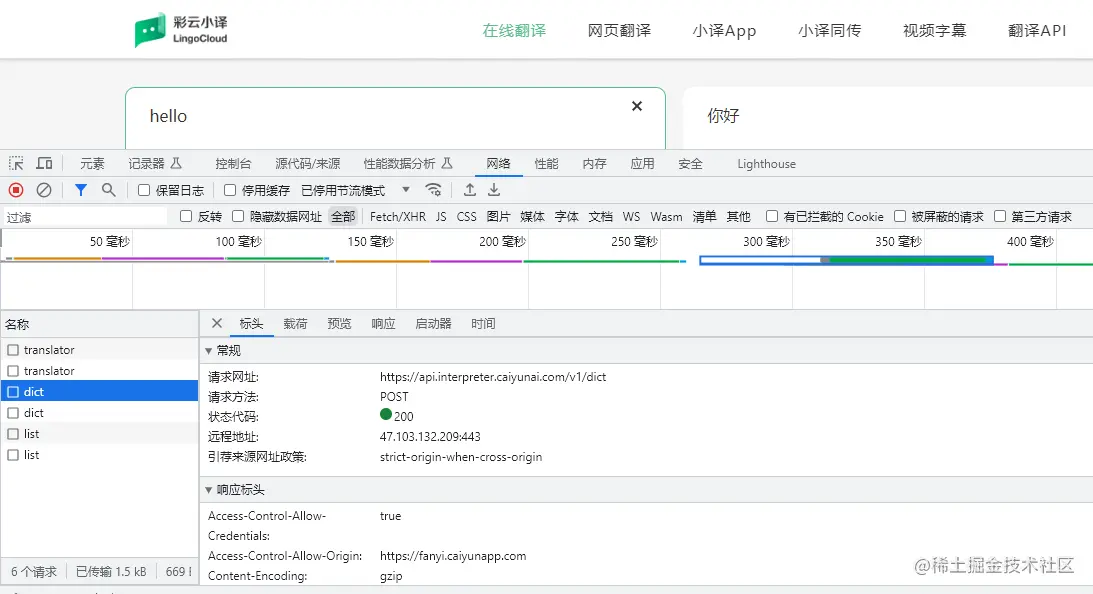Viewport: 1093px width, 594px height.
Task: Stop recording network log red button
Action: pyautogui.click(x=16, y=190)
